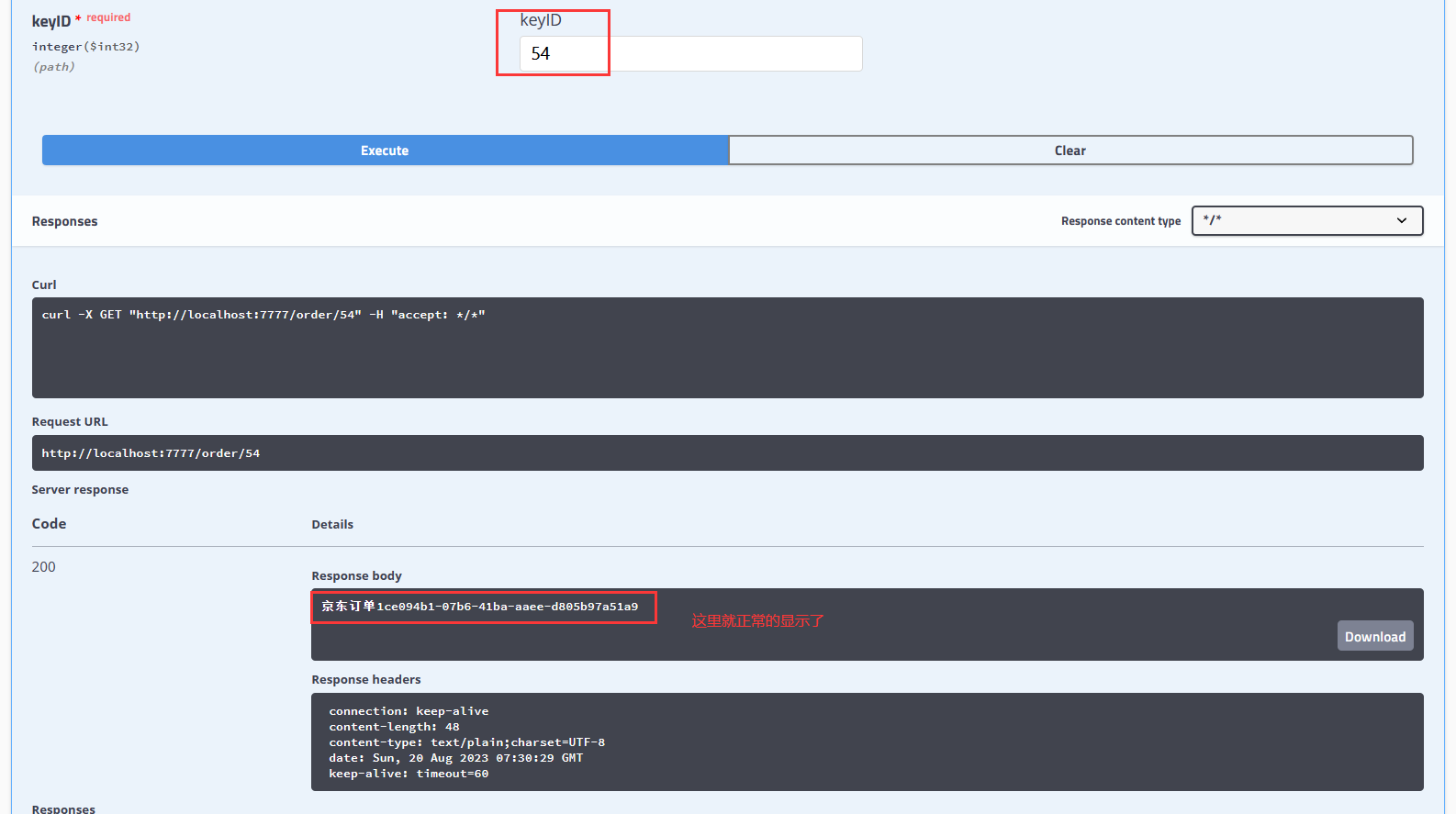Click the Curl section label
Screen dimensions: 1456x814
click(44, 284)
